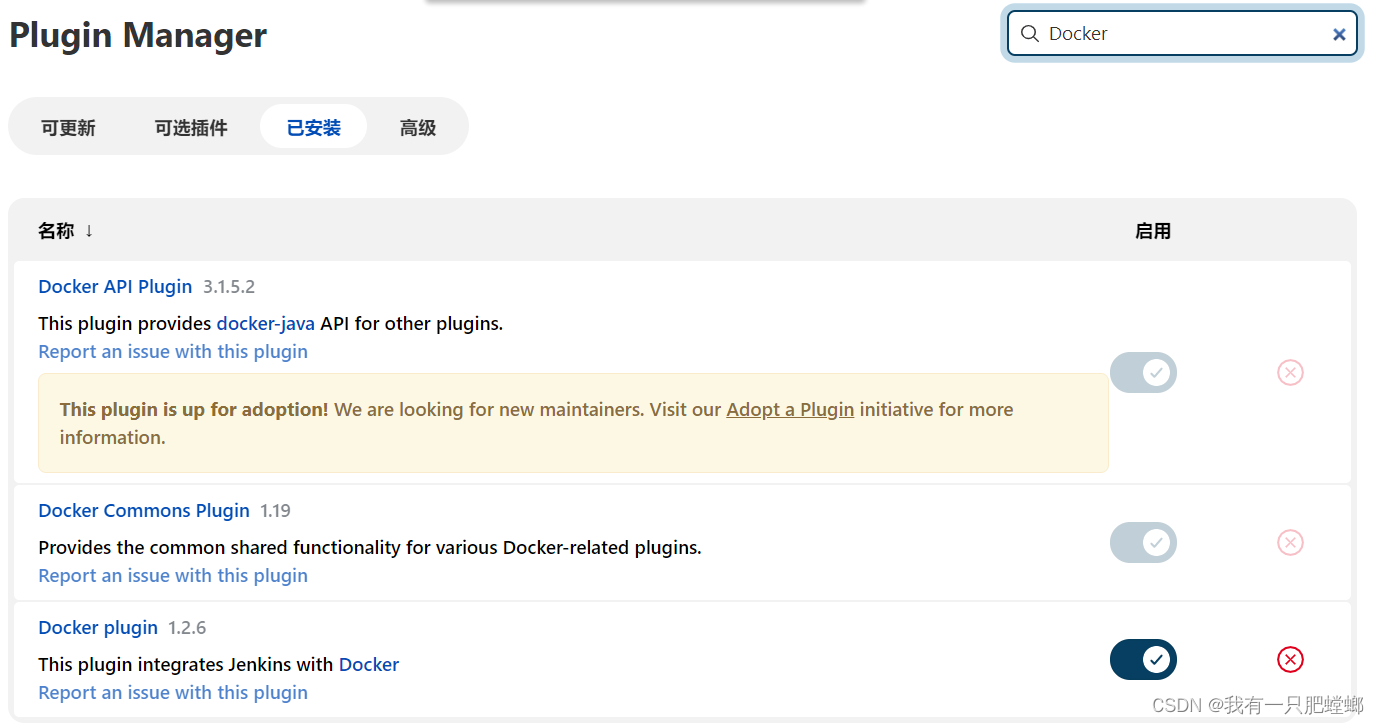1379x724 pixels.
Task: Click 'This plugin is up for adoption!' text
Action: click(x=194, y=410)
